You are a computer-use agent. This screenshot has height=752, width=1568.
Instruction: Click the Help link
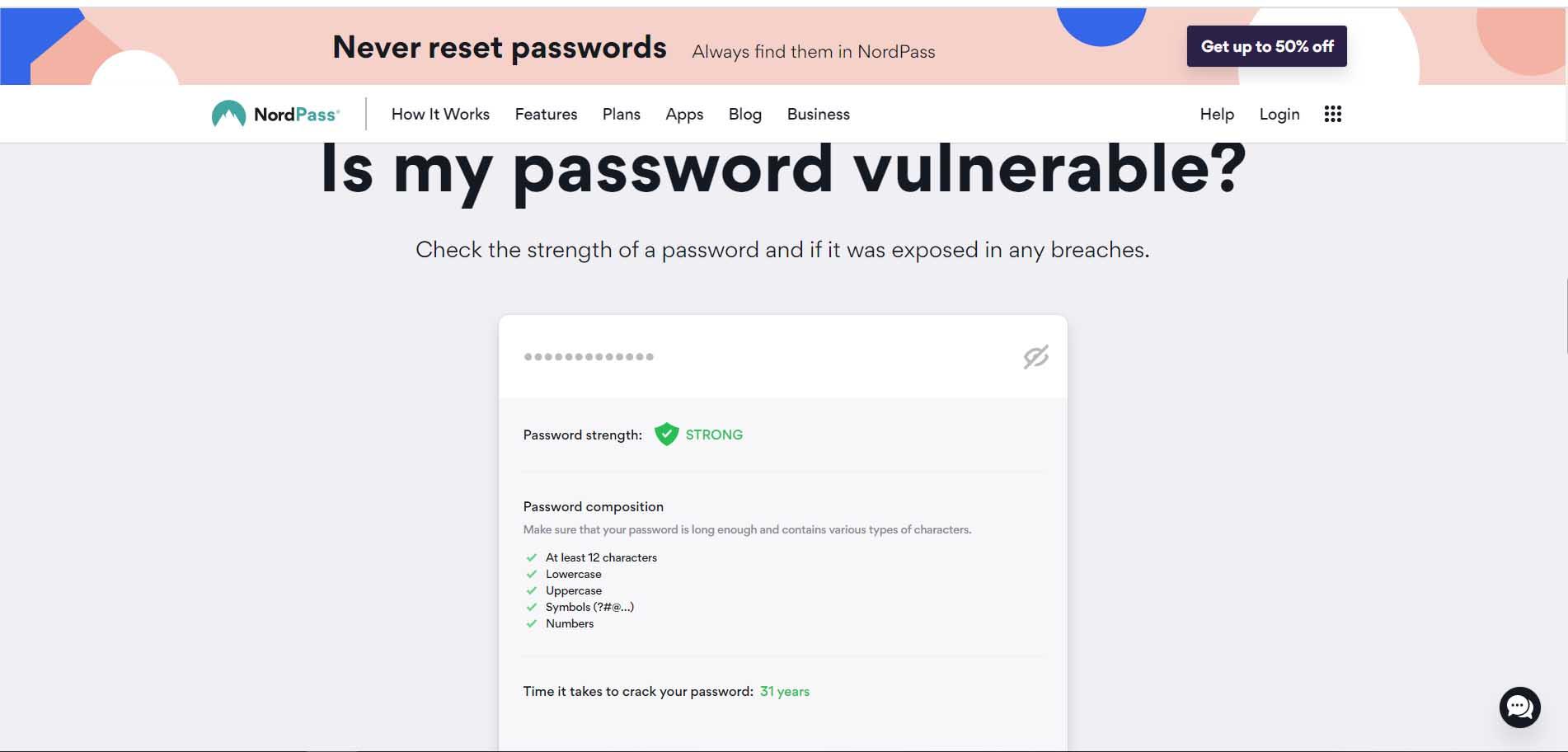pyautogui.click(x=1216, y=114)
